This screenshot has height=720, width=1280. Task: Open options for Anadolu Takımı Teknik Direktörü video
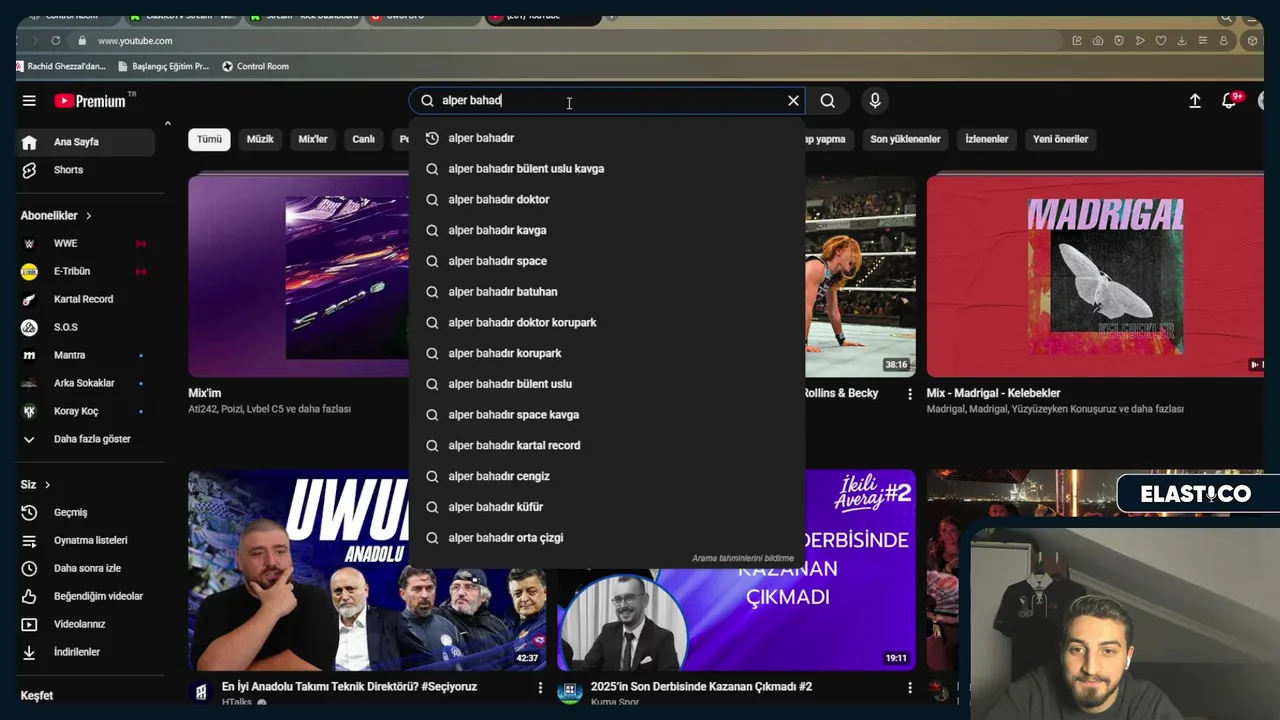tap(540, 688)
